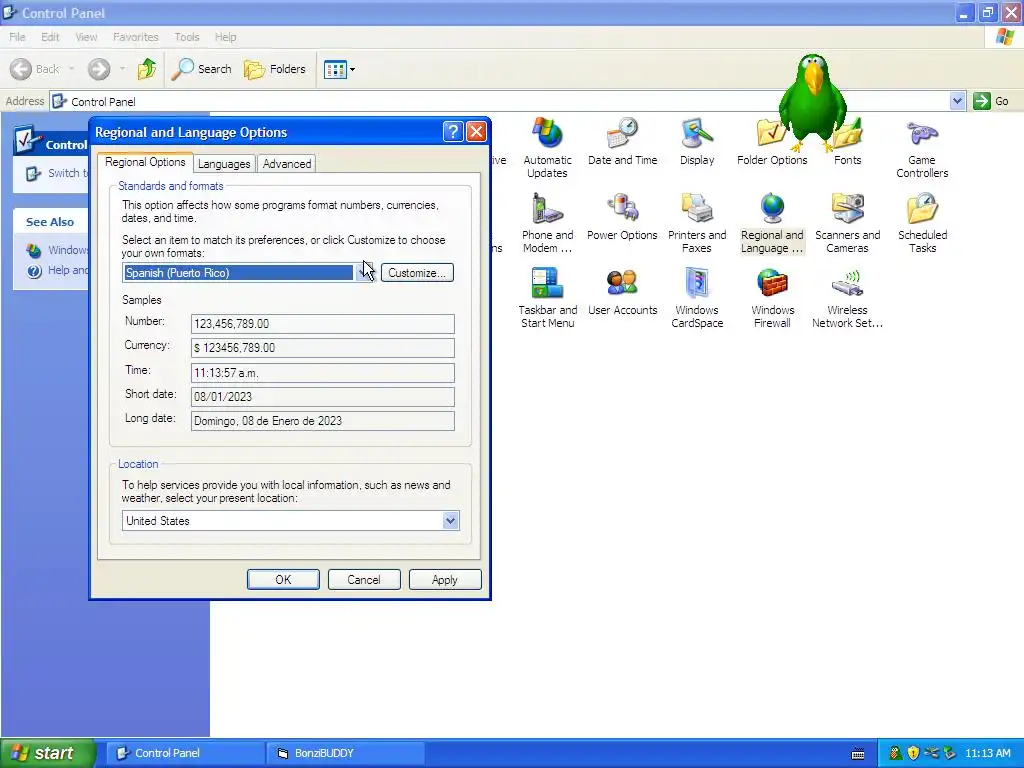The image size is (1024, 768).
Task: Open the Forward button history dropdown arrow
Action: (x=122, y=69)
